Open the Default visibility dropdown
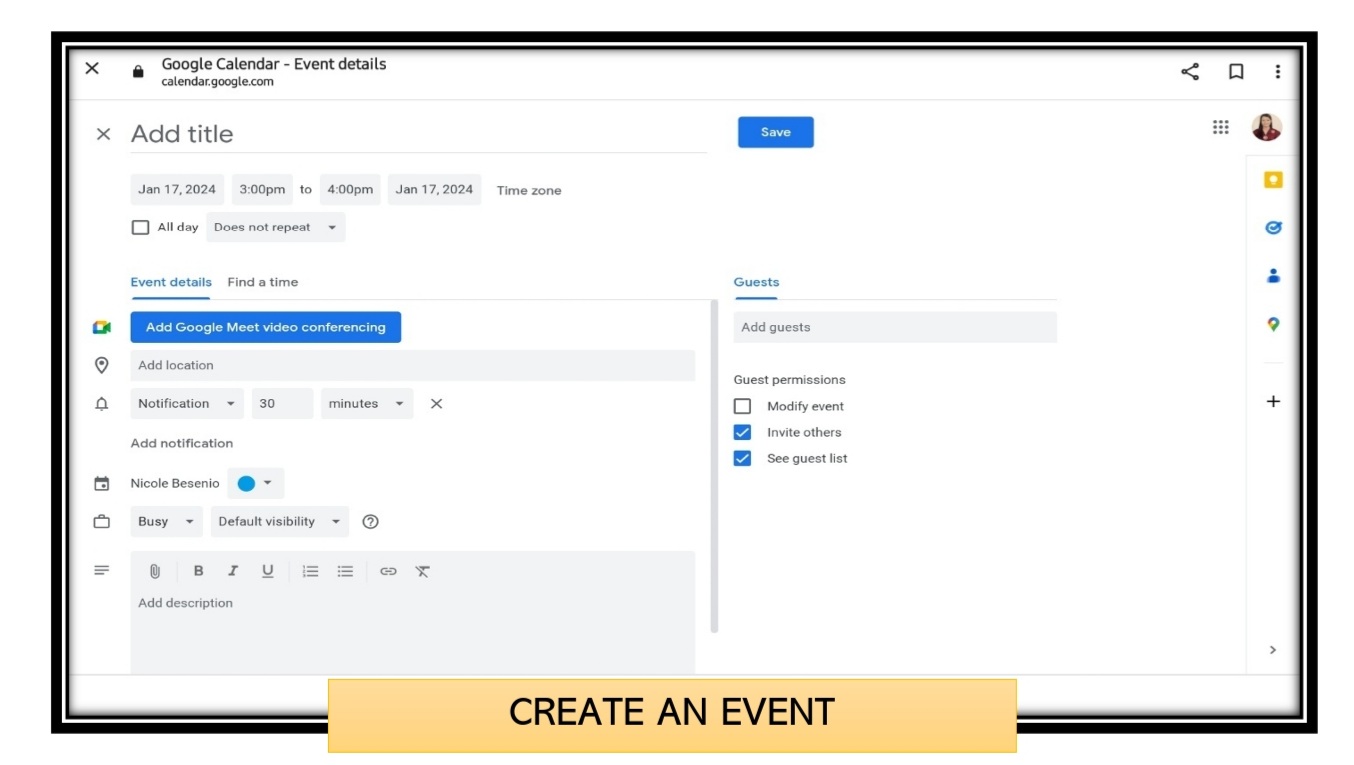Screen dimensions: 1354x765 [280, 522]
